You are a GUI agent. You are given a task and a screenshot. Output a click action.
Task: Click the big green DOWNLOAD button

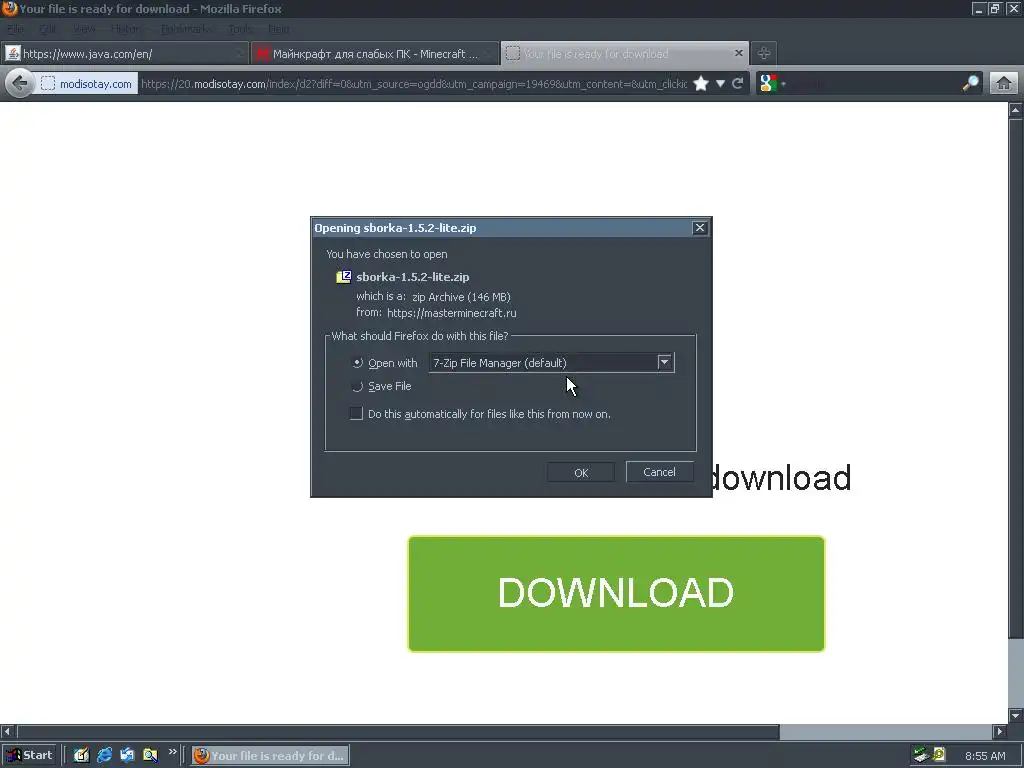(616, 594)
